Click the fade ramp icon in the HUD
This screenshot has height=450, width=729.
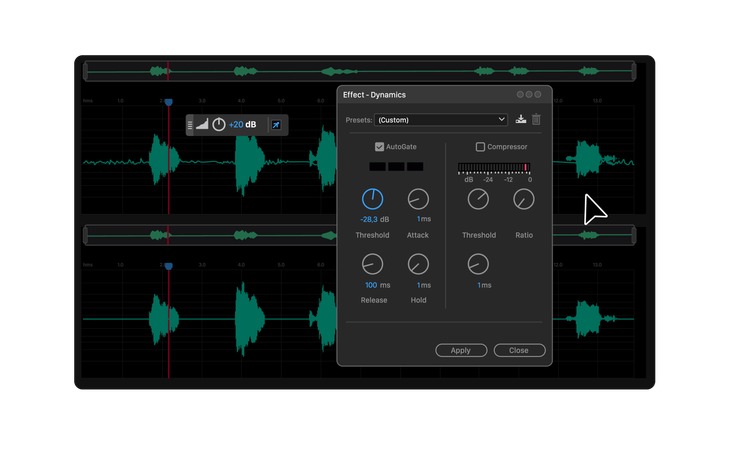(202, 125)
